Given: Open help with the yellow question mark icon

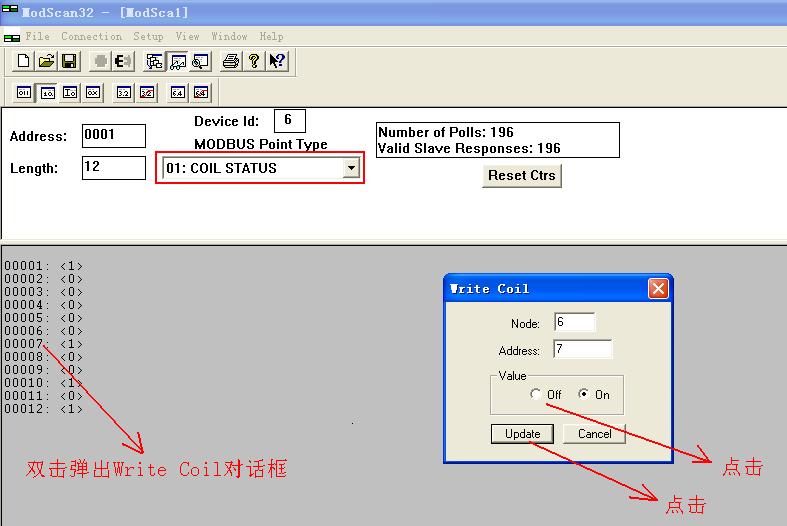Looking at the screenshot, I should pos(254,61).
